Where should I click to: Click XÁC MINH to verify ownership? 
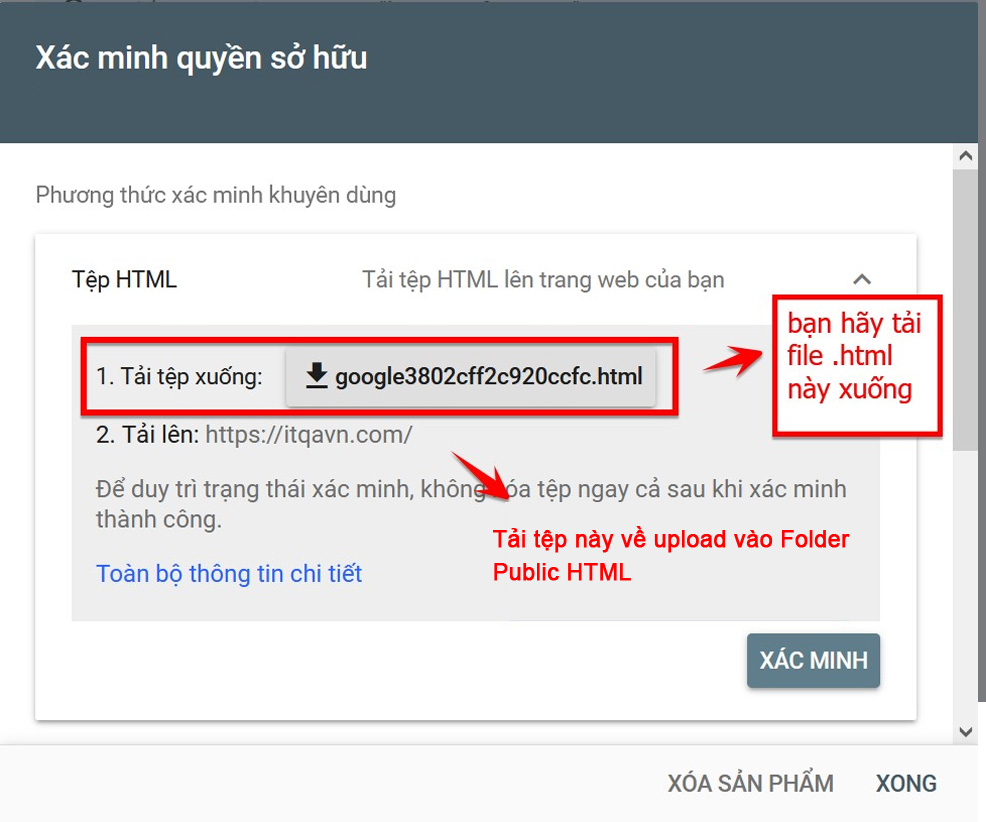(x=813, y=660)
